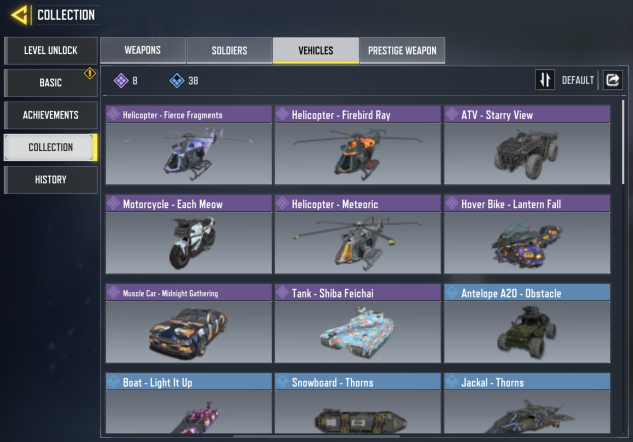
Task: Open the Level Unlock section
Action: click(x=51, y=50)
